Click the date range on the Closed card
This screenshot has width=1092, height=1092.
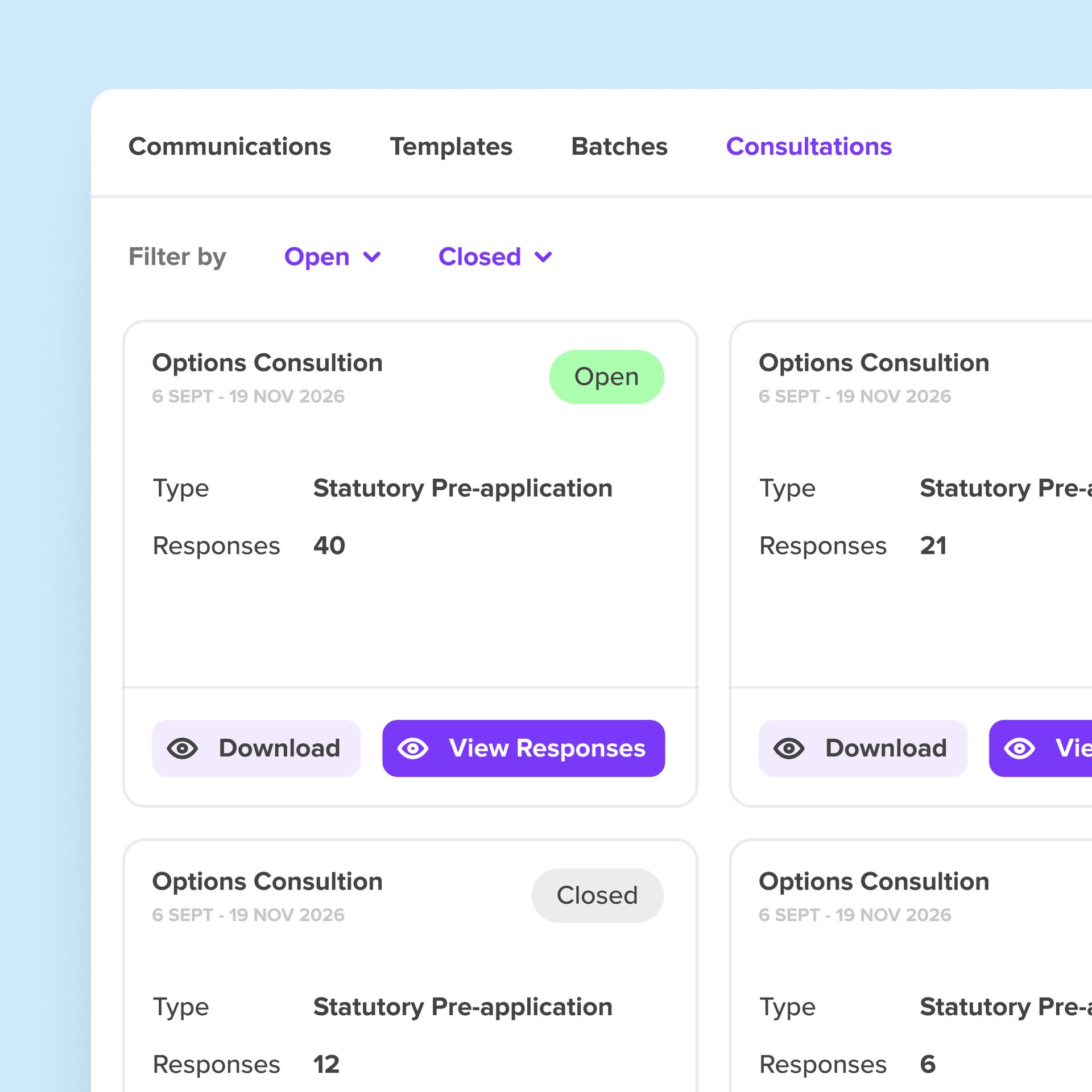pos(248,915)
